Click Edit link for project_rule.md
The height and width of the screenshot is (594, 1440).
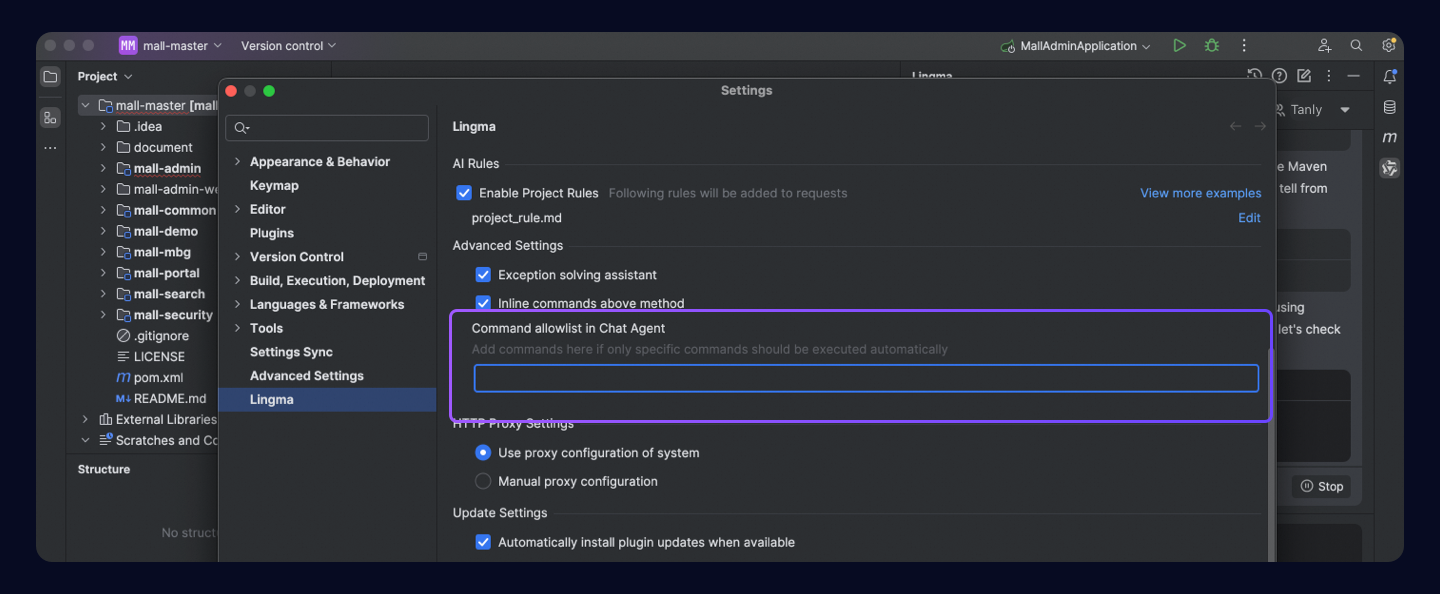(x=1249, y=218)
